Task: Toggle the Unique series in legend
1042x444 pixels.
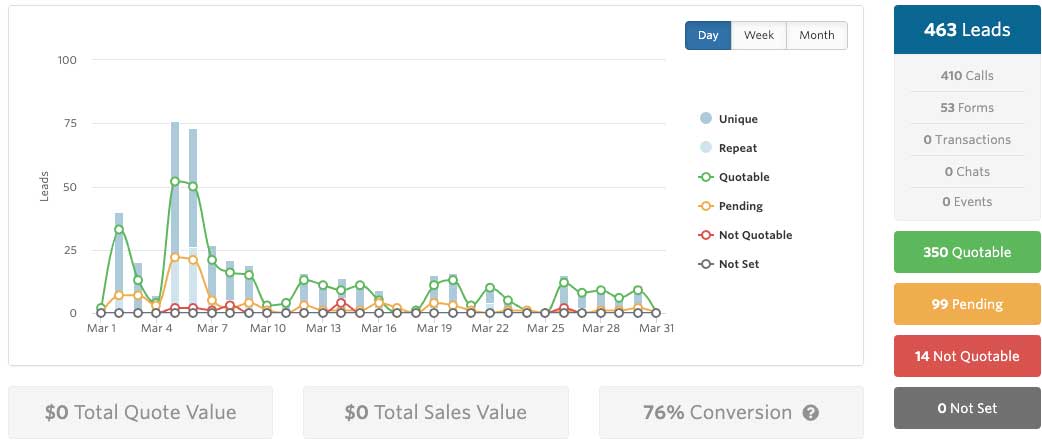Action: [x=728, y=119]
